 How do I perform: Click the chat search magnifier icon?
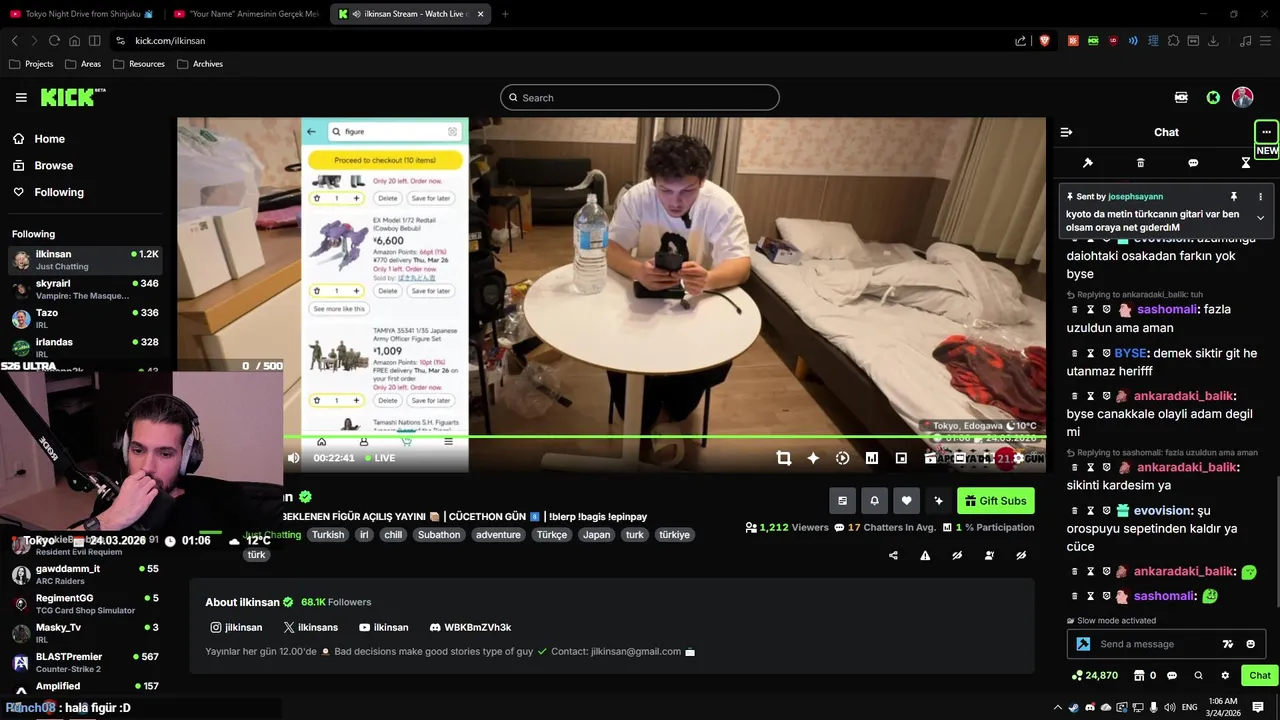click(x=1198, y=675)
